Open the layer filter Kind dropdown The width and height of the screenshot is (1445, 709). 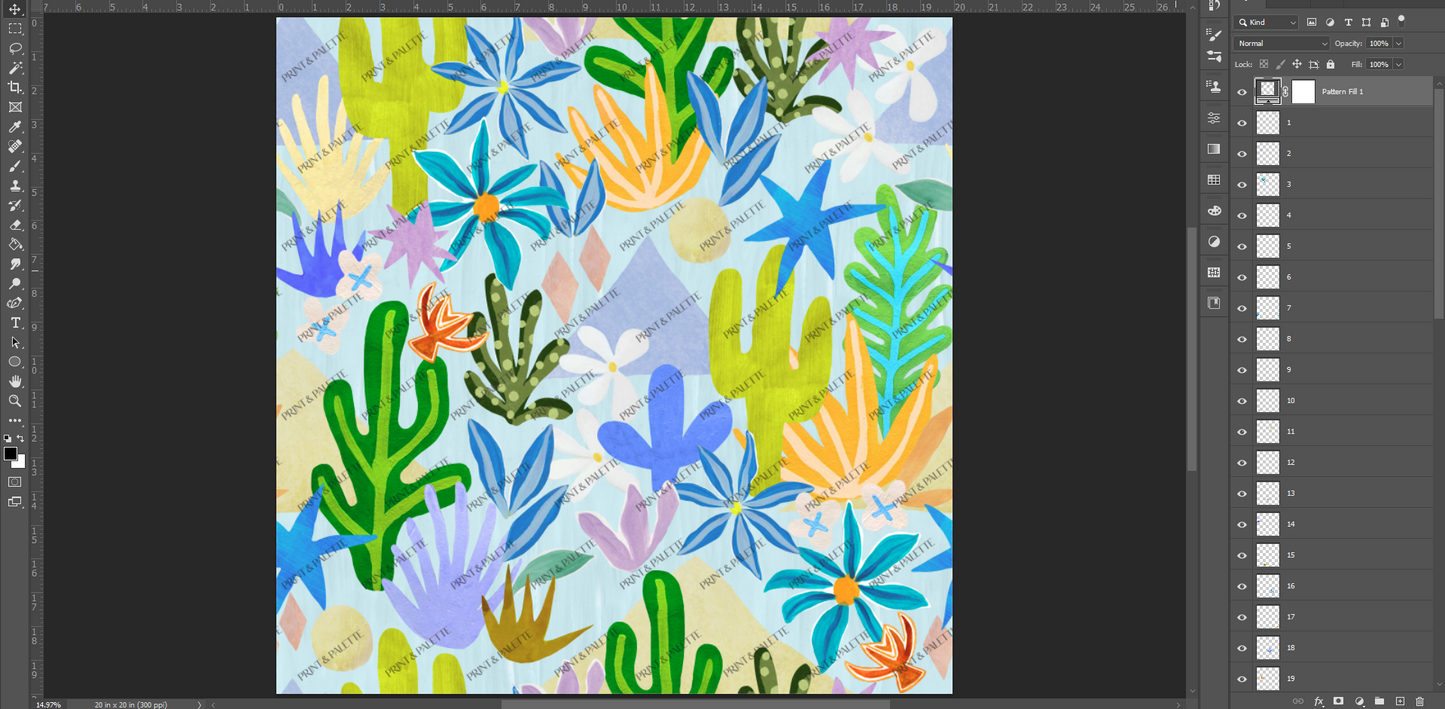click(x=1267, y=22)
